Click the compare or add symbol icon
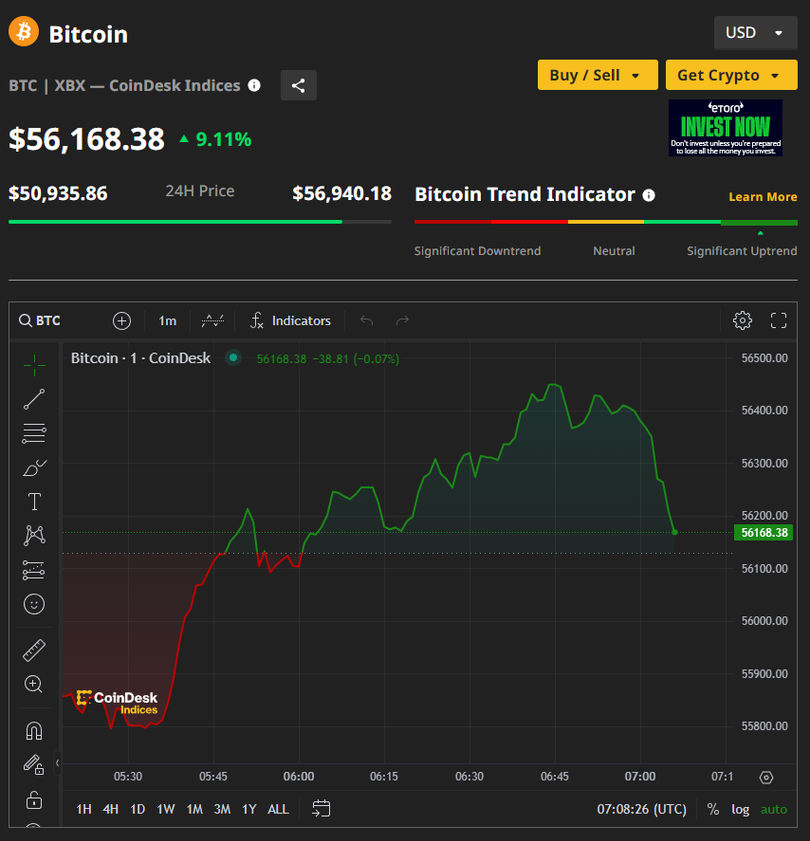The height and width of the screenshot is (841, 810). point(122,320)
